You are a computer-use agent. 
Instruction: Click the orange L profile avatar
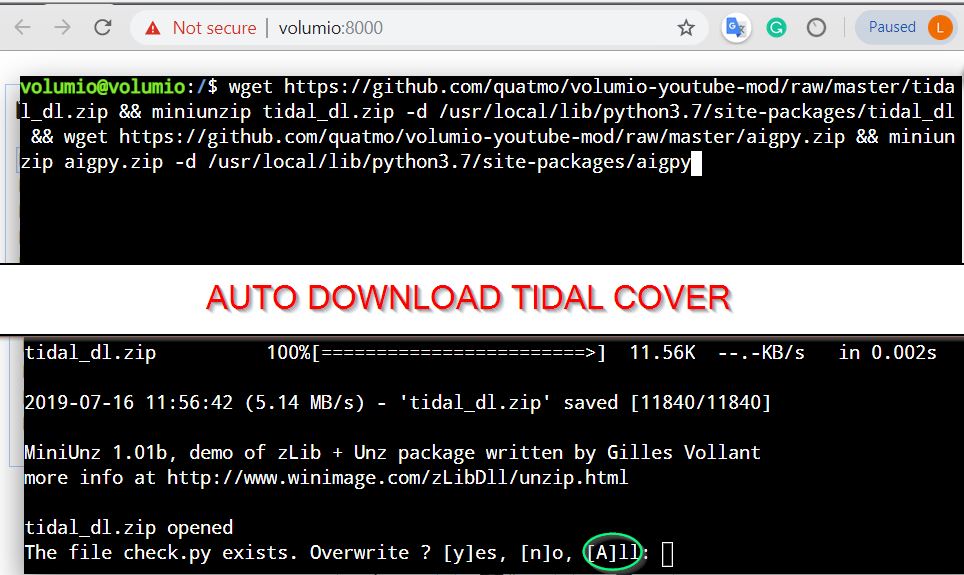(x=940, y=28)
